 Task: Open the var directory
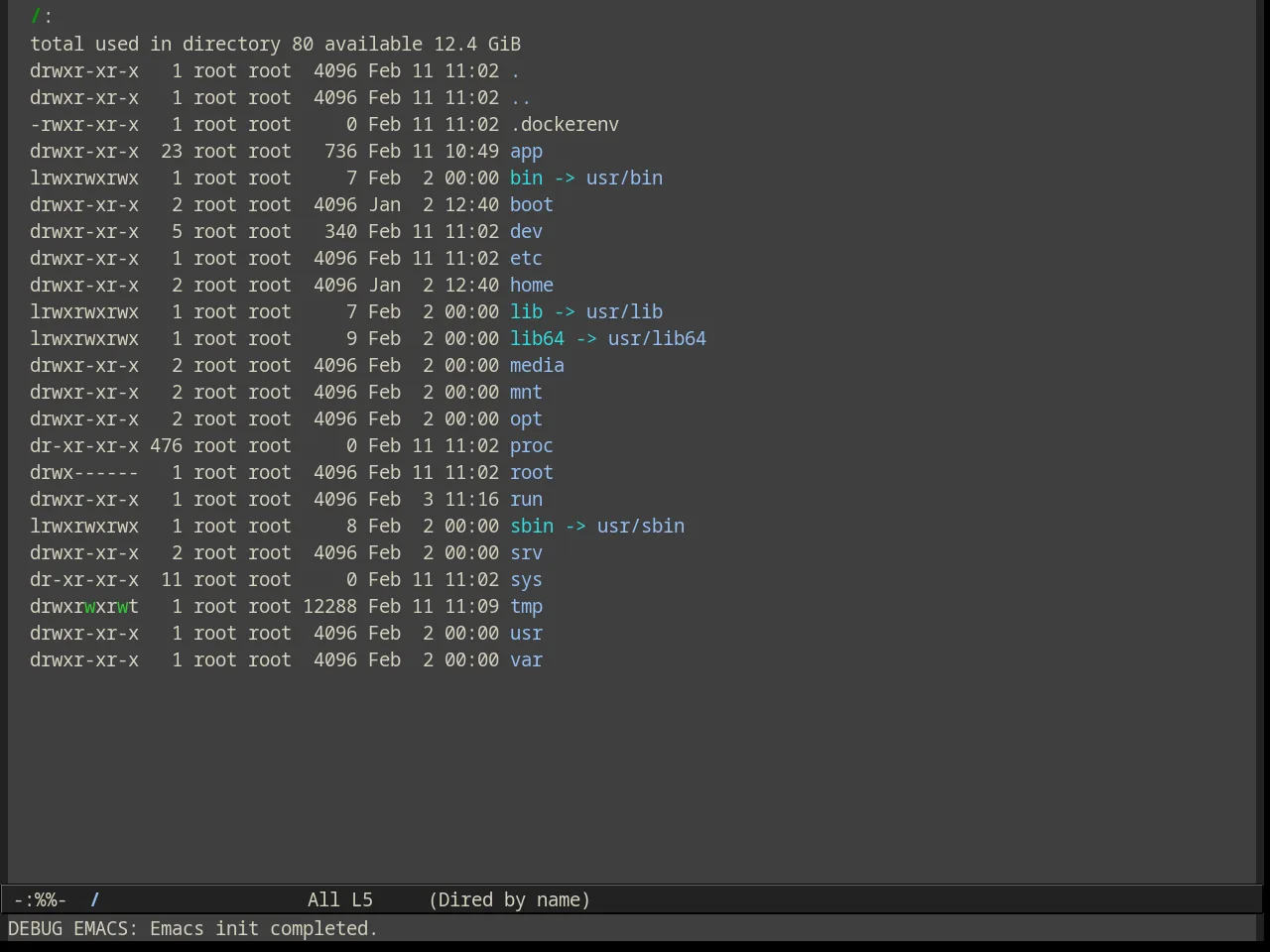(526, 660)
